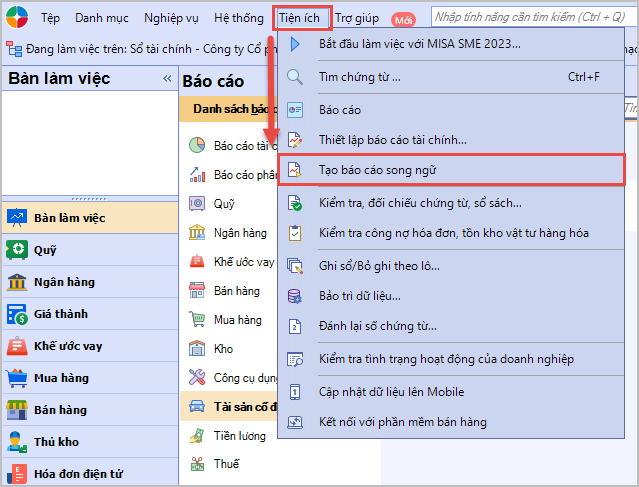Click the MISA colorful logo icon

(18, 18)
